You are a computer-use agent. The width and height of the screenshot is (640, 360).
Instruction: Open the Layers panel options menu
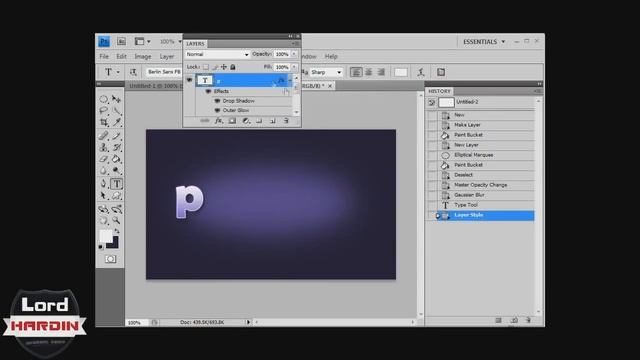(295, 44)
